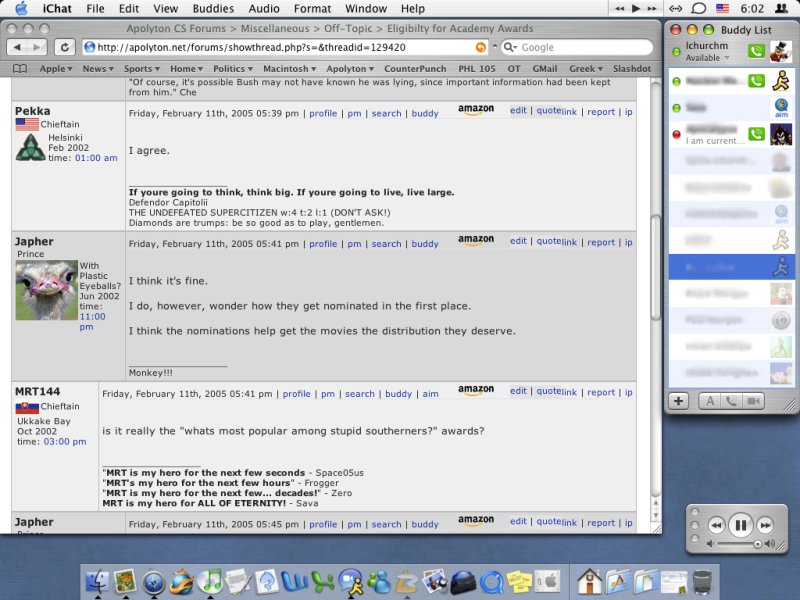Open the Format menu in menu bar
Image resolution: width=800 pixels, height=600 pixels.
[x=312, y=8]
